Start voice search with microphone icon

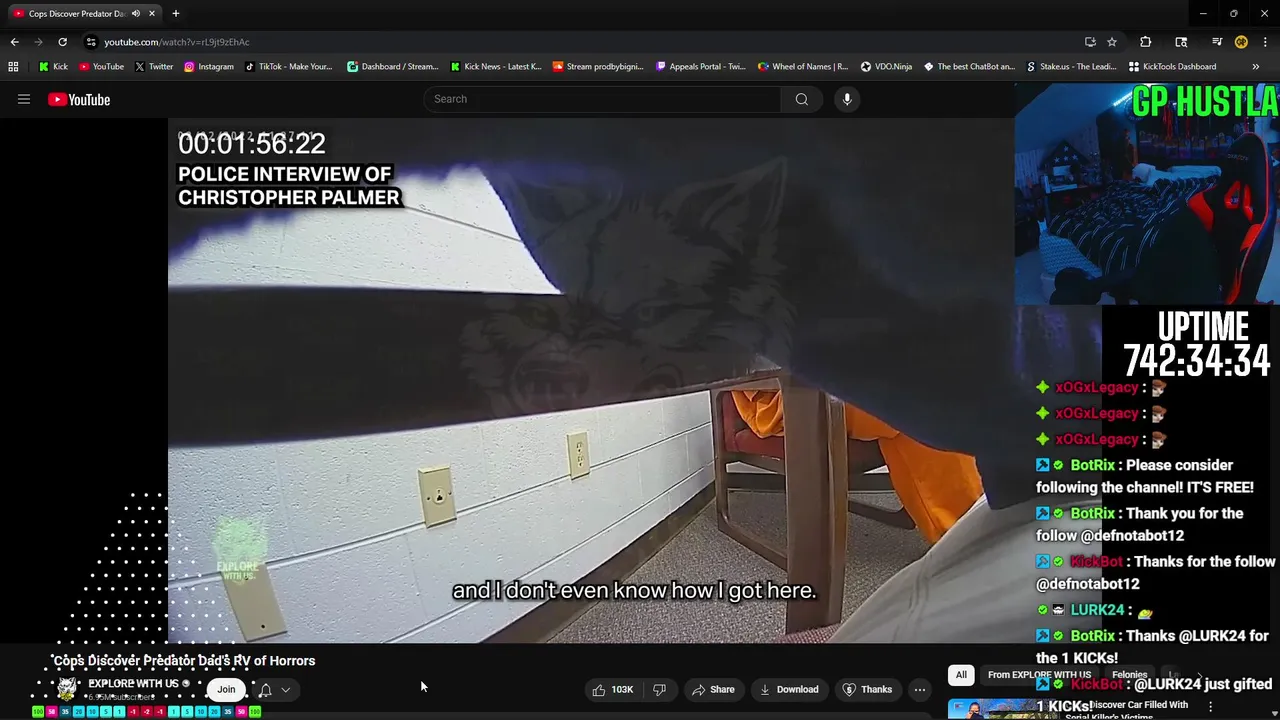pyautogui.click(x=847, y=99)
